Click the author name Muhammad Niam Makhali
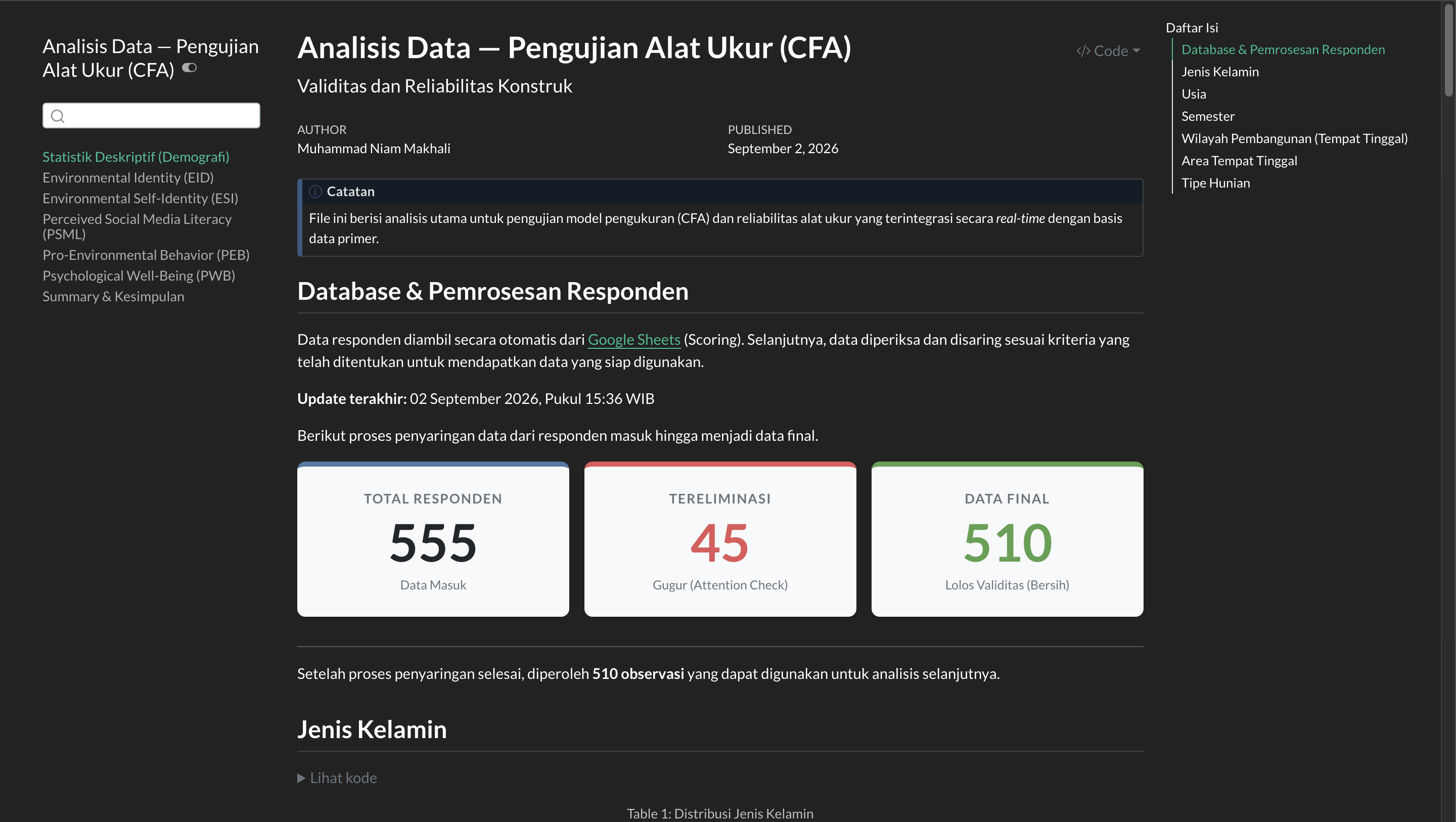Screen dimensions: 1456x822 374,149
